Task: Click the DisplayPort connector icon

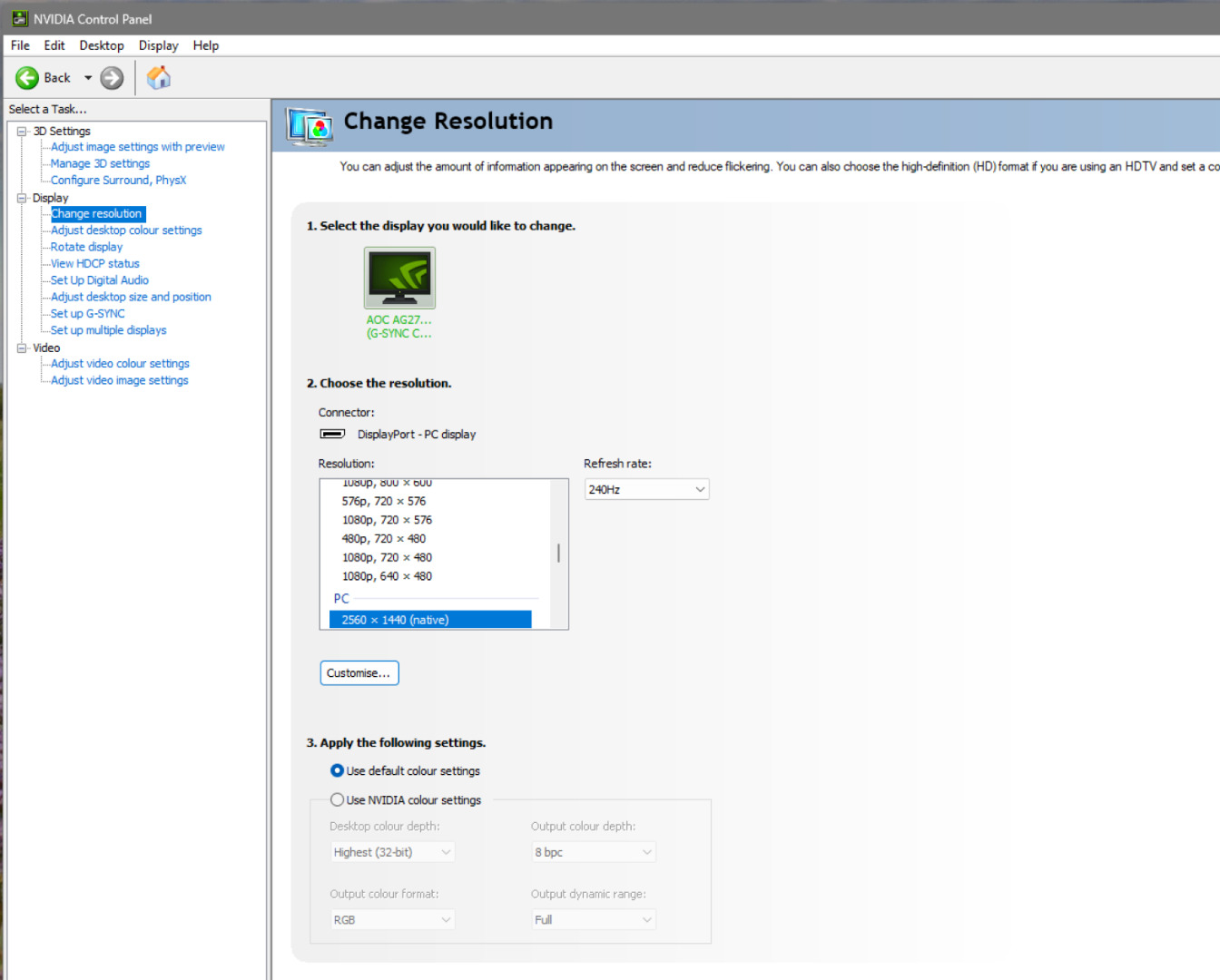Action: click(x=332, y=434)
